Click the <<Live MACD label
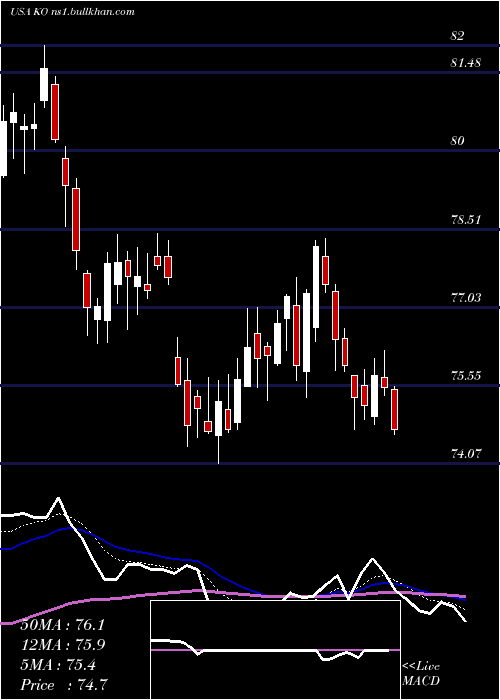 (421, 673)
